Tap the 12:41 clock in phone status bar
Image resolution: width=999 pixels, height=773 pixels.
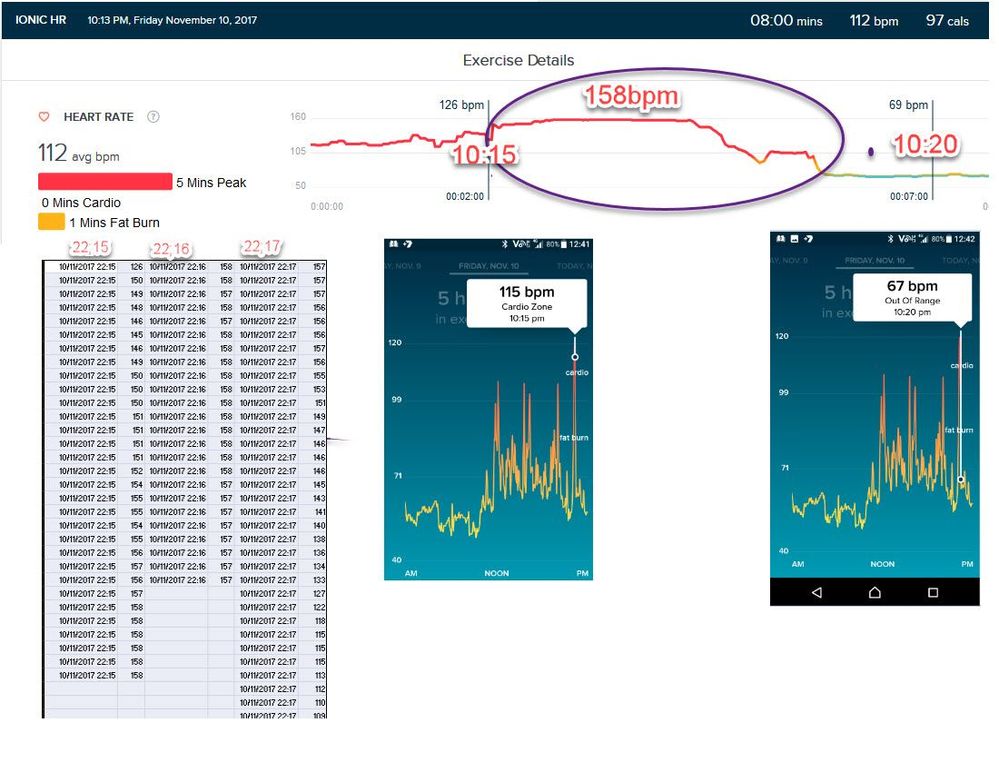[x=579, y=244]
